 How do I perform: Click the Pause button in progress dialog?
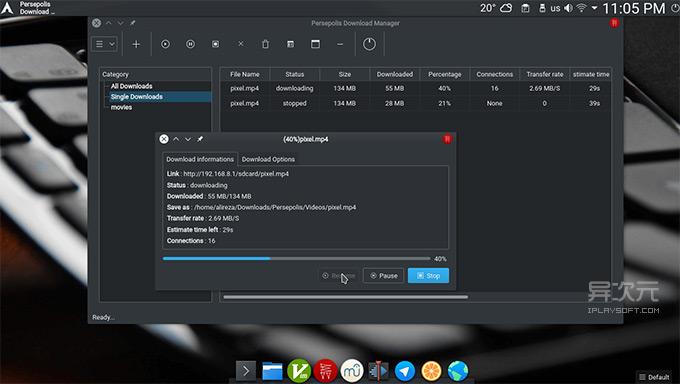(x=383, y=276)
